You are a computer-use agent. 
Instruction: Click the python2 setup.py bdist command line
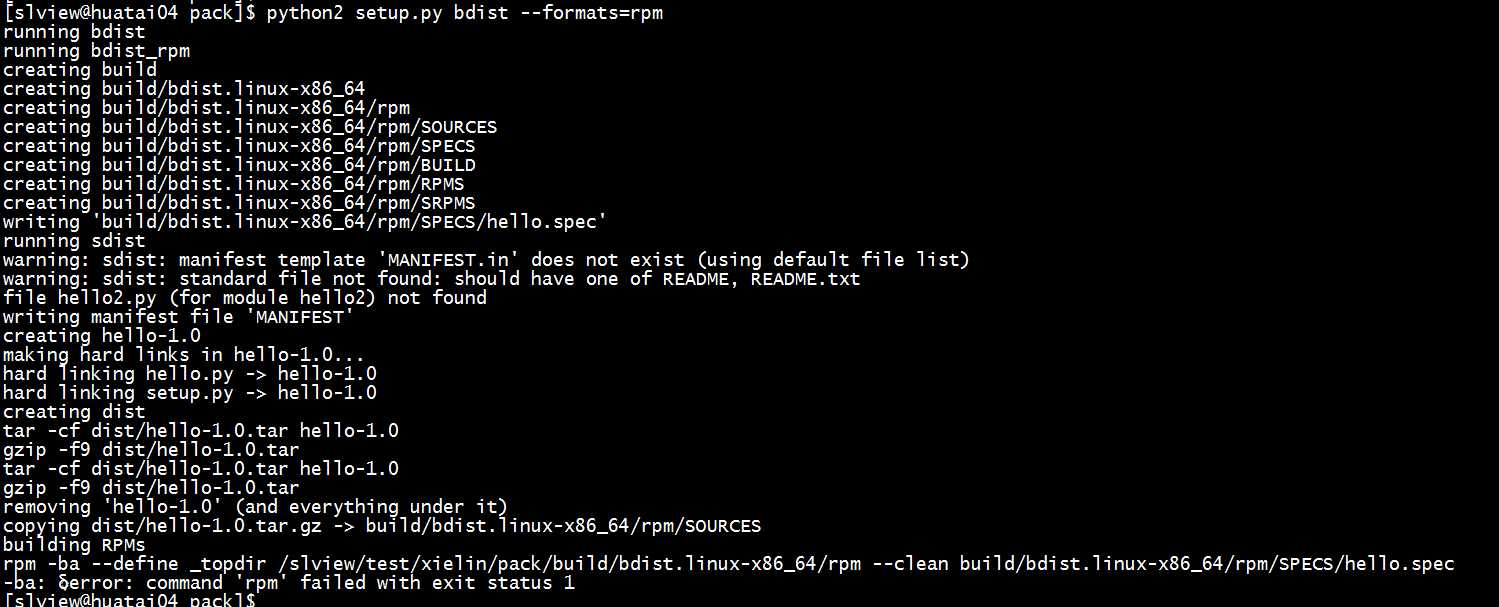click(x=333, y=13)
